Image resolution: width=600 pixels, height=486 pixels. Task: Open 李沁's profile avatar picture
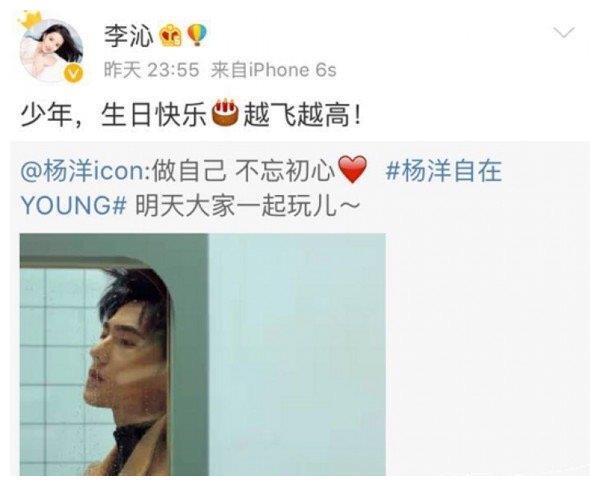coord(52,50)
